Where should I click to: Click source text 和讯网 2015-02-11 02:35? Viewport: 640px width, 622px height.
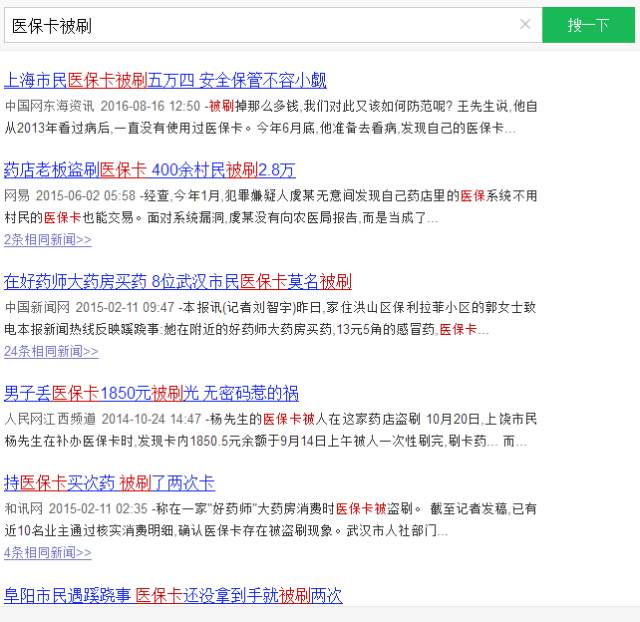tap(76, 509)
